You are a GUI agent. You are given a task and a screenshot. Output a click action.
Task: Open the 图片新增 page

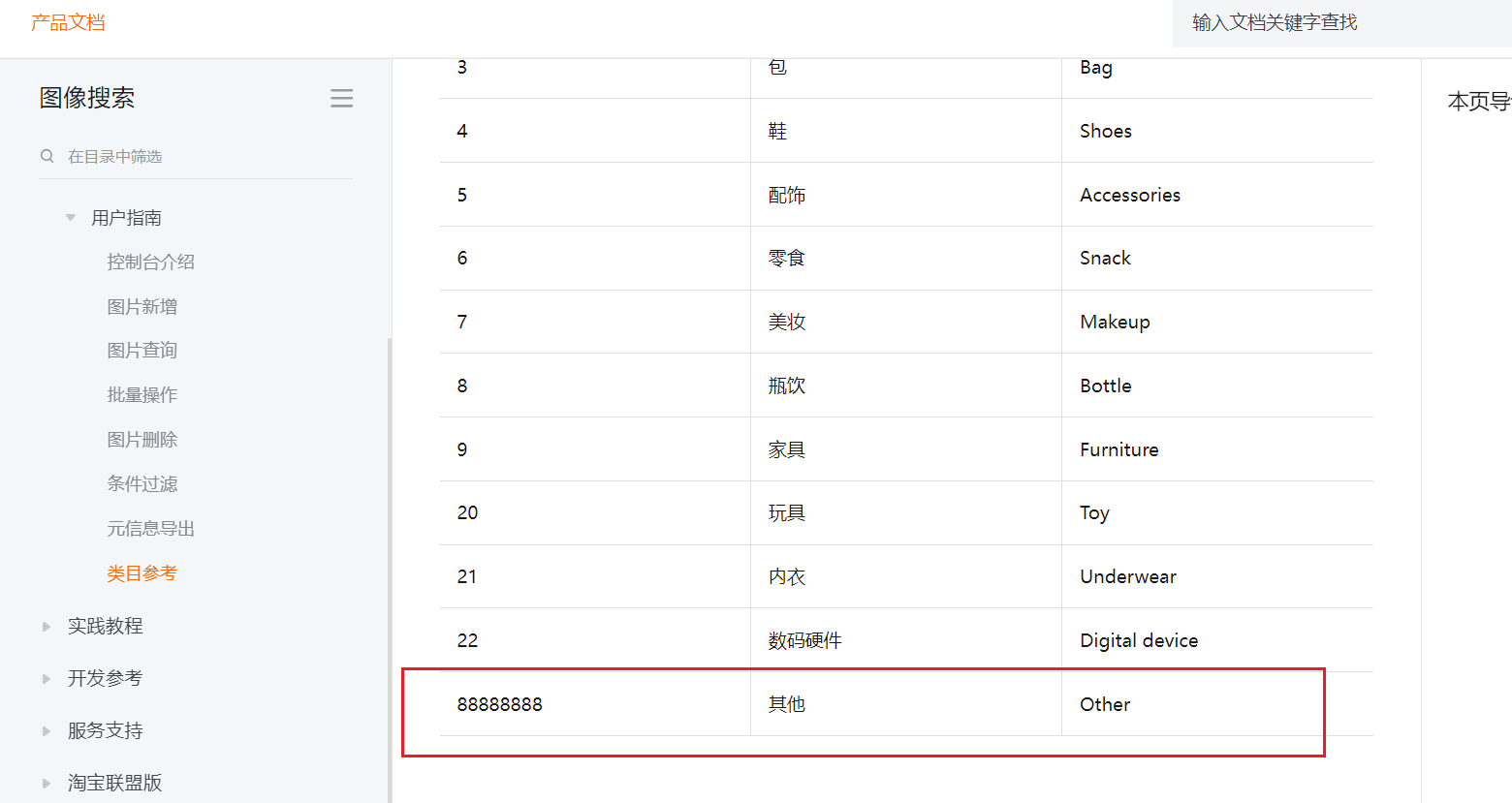[x=142, y=306]
